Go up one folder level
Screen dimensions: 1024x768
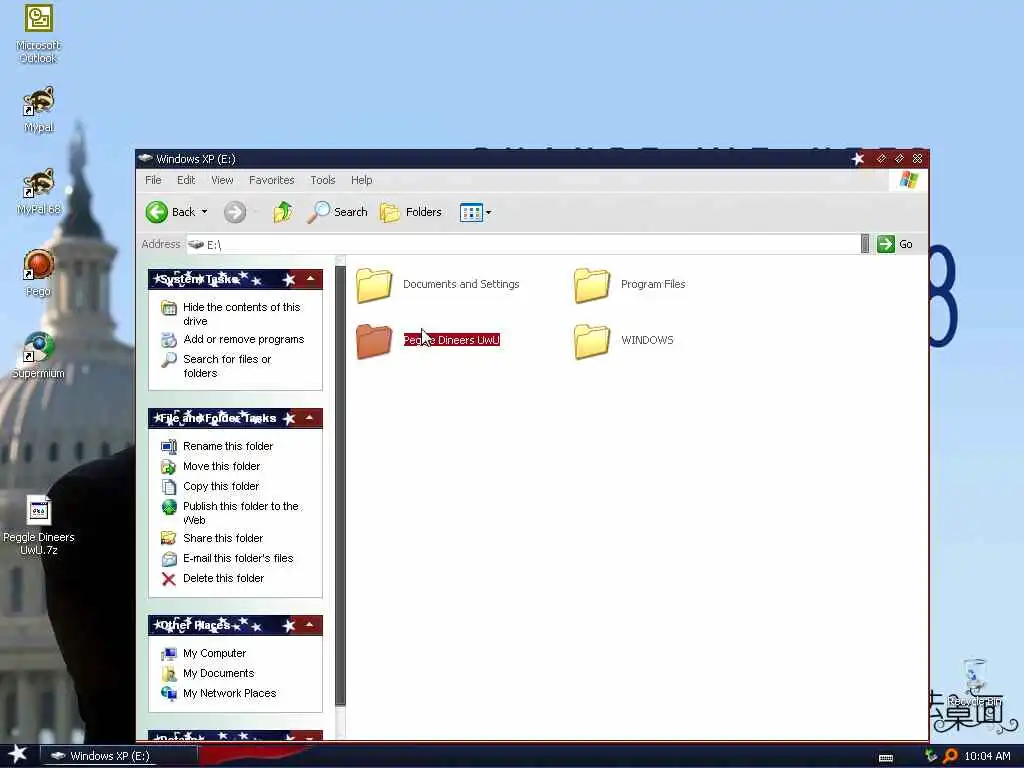click(x=283, y=212)
